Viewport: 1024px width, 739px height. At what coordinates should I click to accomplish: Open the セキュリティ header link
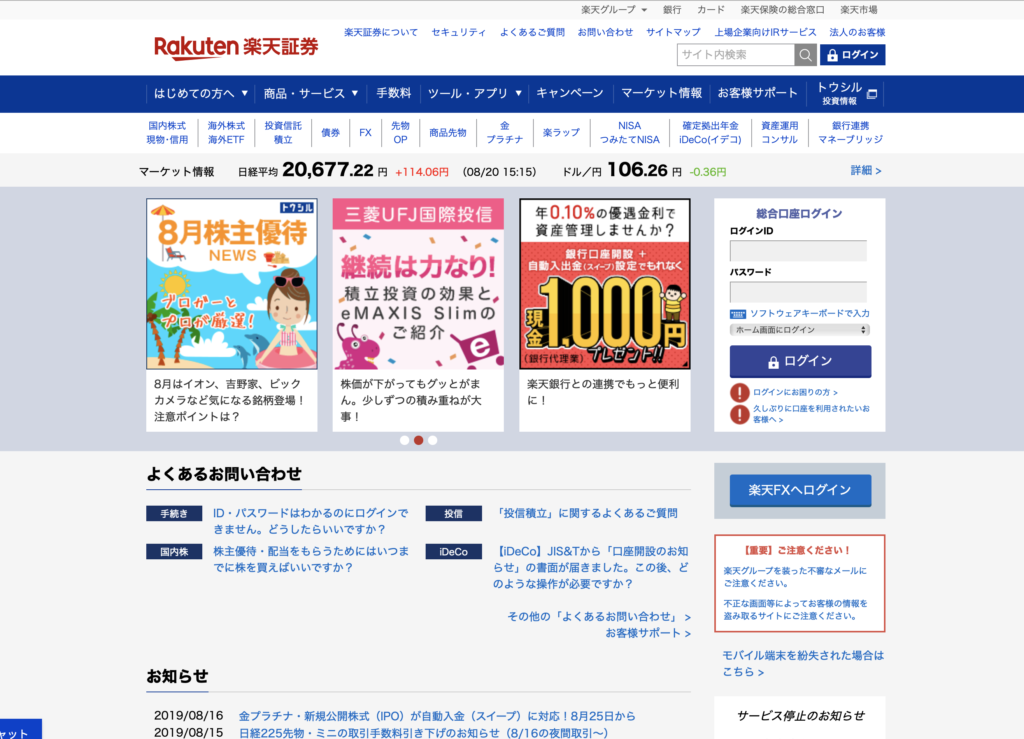(x=458, y=32)
